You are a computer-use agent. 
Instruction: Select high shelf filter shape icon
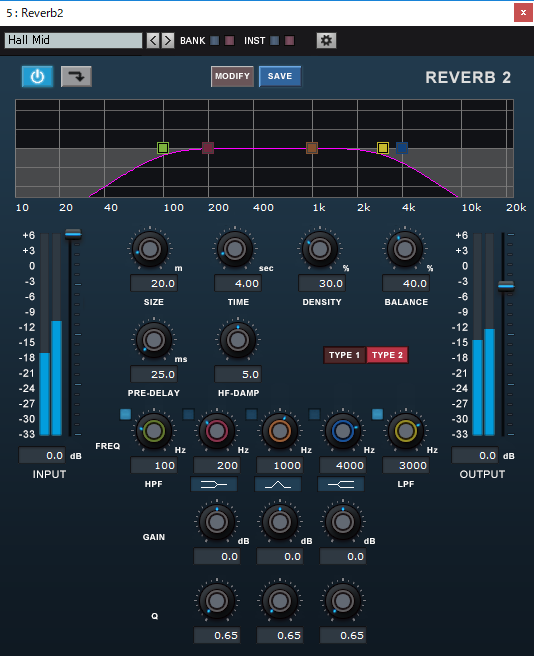click(x=341, y=484)
